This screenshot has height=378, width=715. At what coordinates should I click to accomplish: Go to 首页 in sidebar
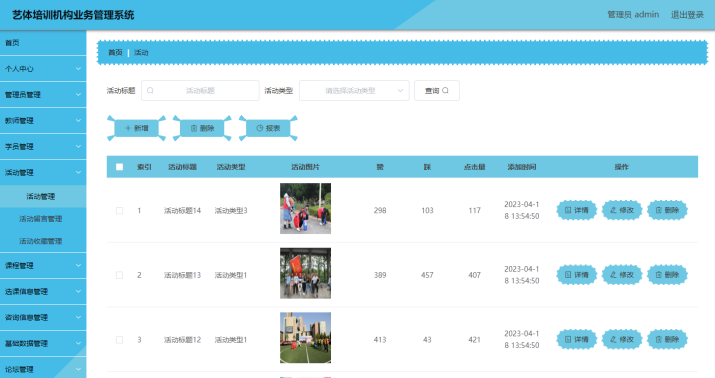click(x=43, y=43)
